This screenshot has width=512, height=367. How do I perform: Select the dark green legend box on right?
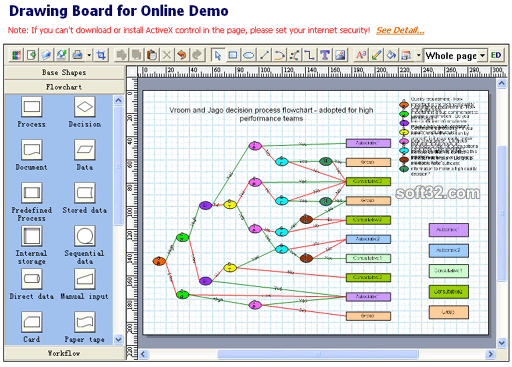point(448,292)
